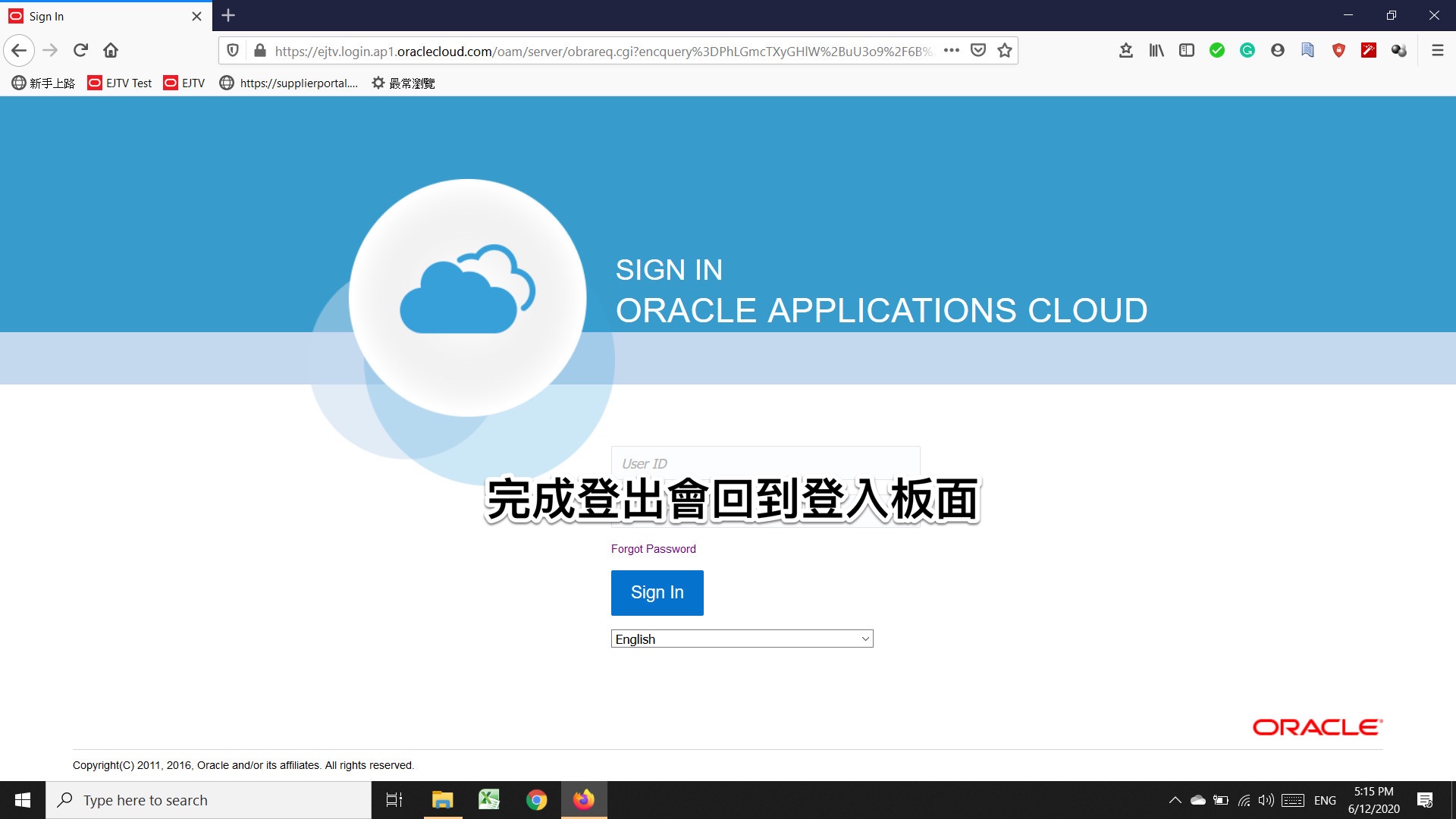Open the touch keyboard tray icon
This screenshot has width=1456, height=819.
(1293, 800)
